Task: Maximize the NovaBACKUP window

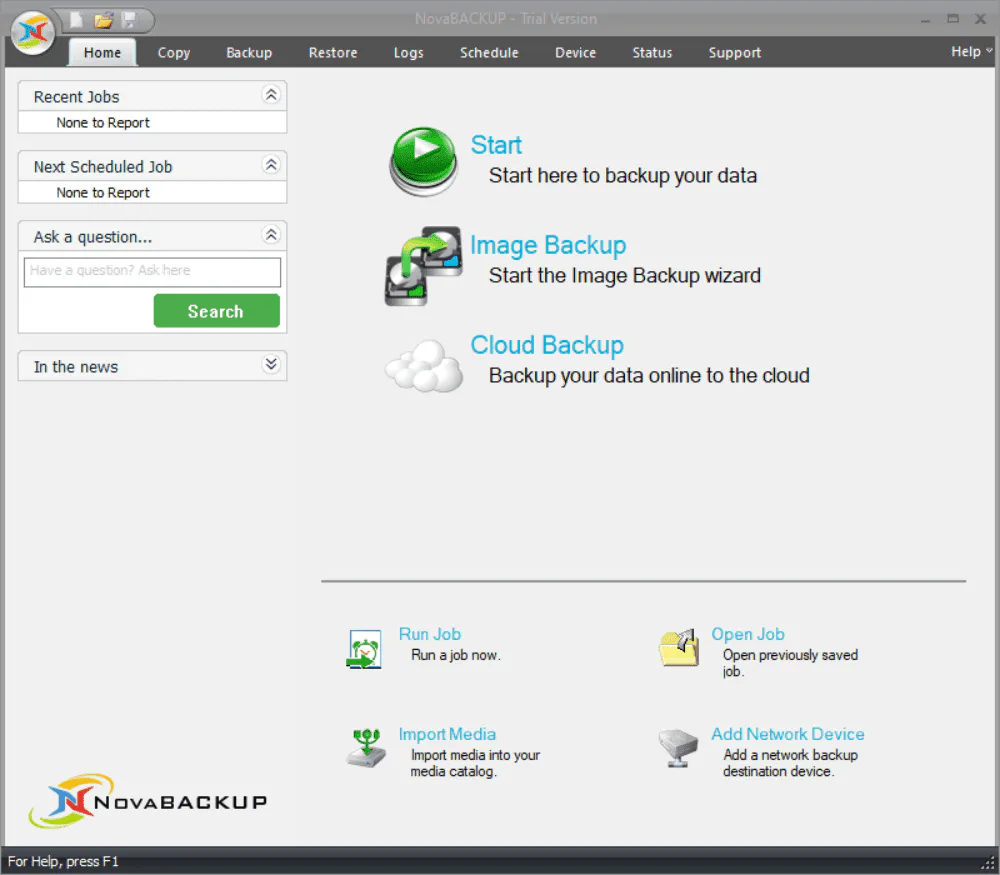Action: tap(953, 19)
